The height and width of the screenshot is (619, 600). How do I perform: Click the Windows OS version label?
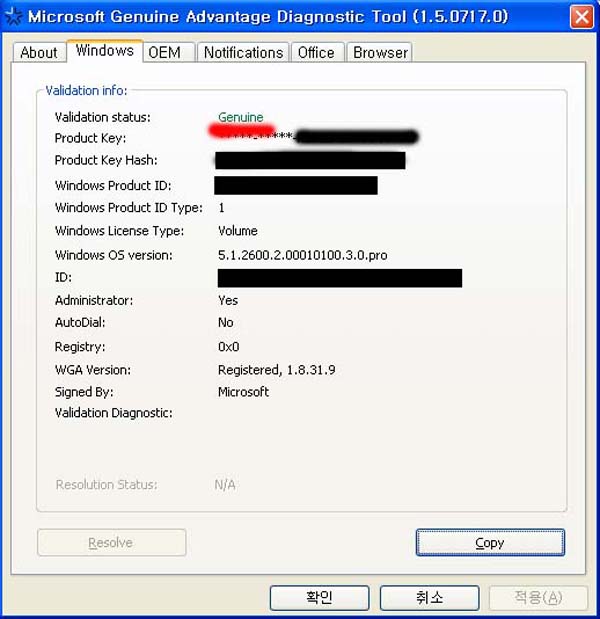tap(114, 255)
